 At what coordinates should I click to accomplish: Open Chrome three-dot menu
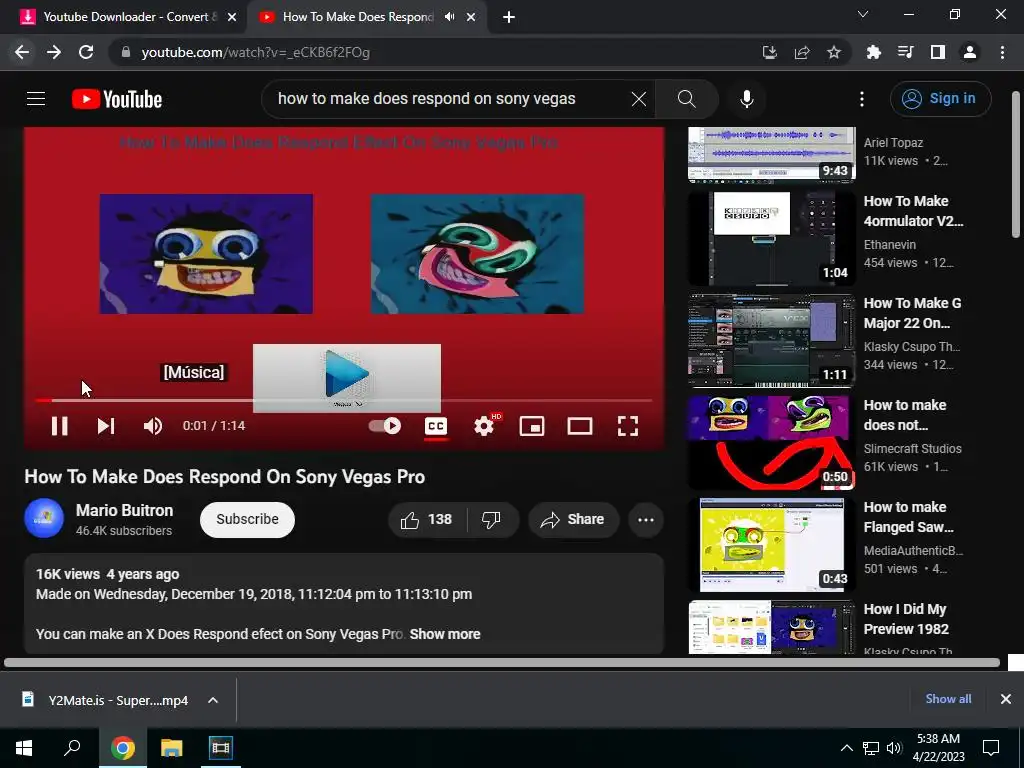[1002, 52]
